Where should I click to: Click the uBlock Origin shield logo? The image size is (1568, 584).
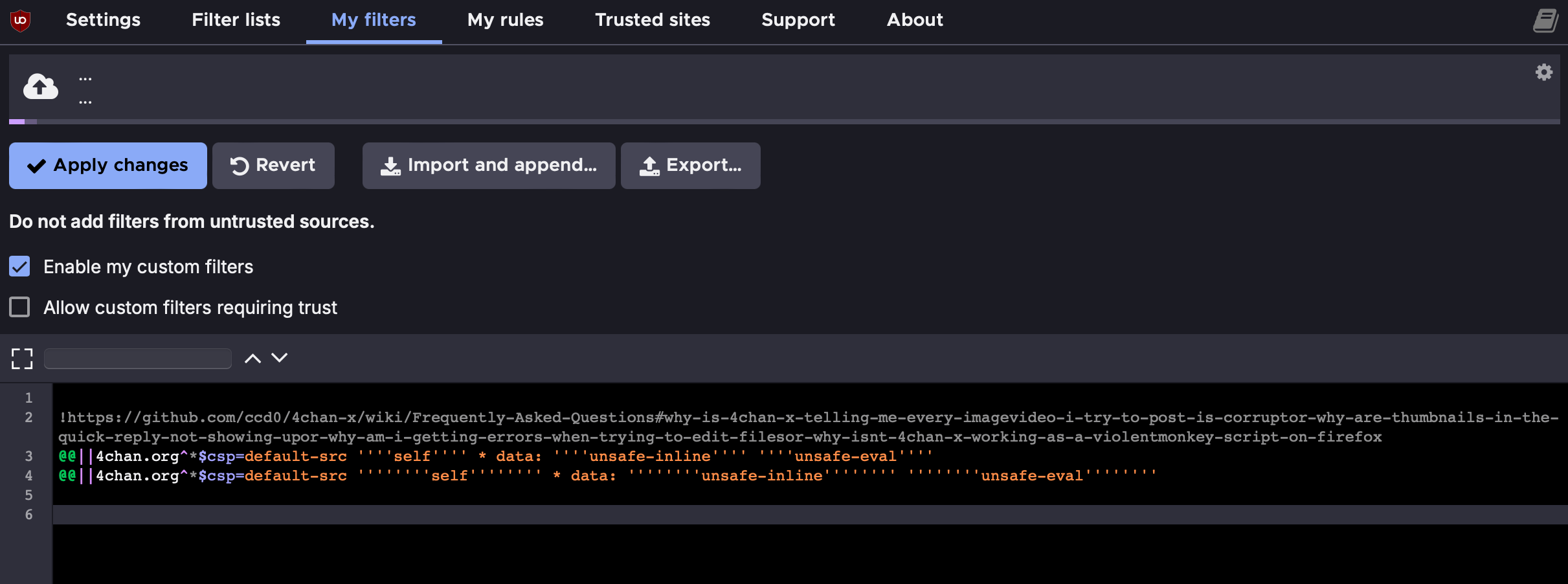21,21
